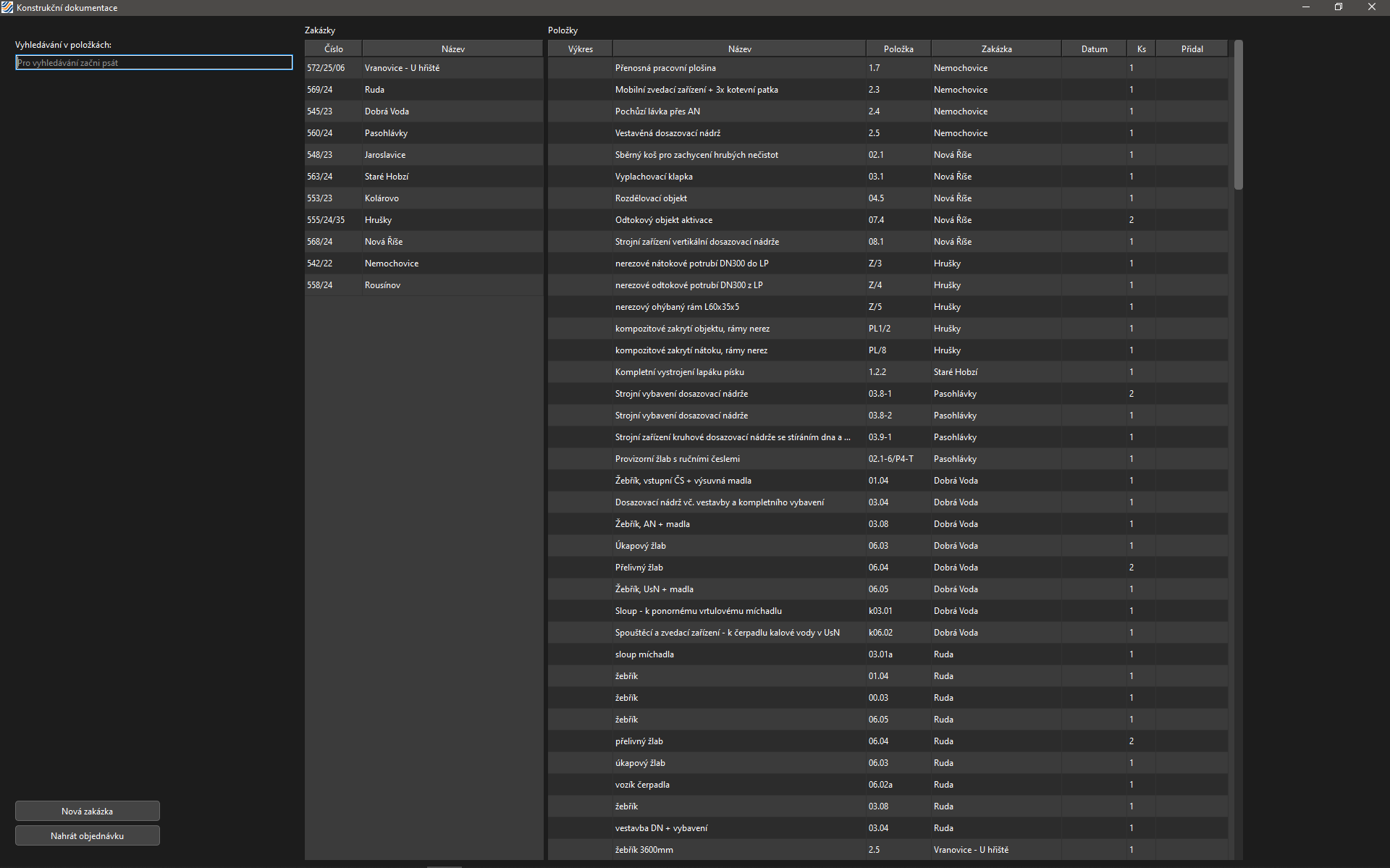Image resolution: width=1390 pixels, height=868 pixels.
Task: Select the žebřík 3600mm item row
Action: click(x=738, y=849)
